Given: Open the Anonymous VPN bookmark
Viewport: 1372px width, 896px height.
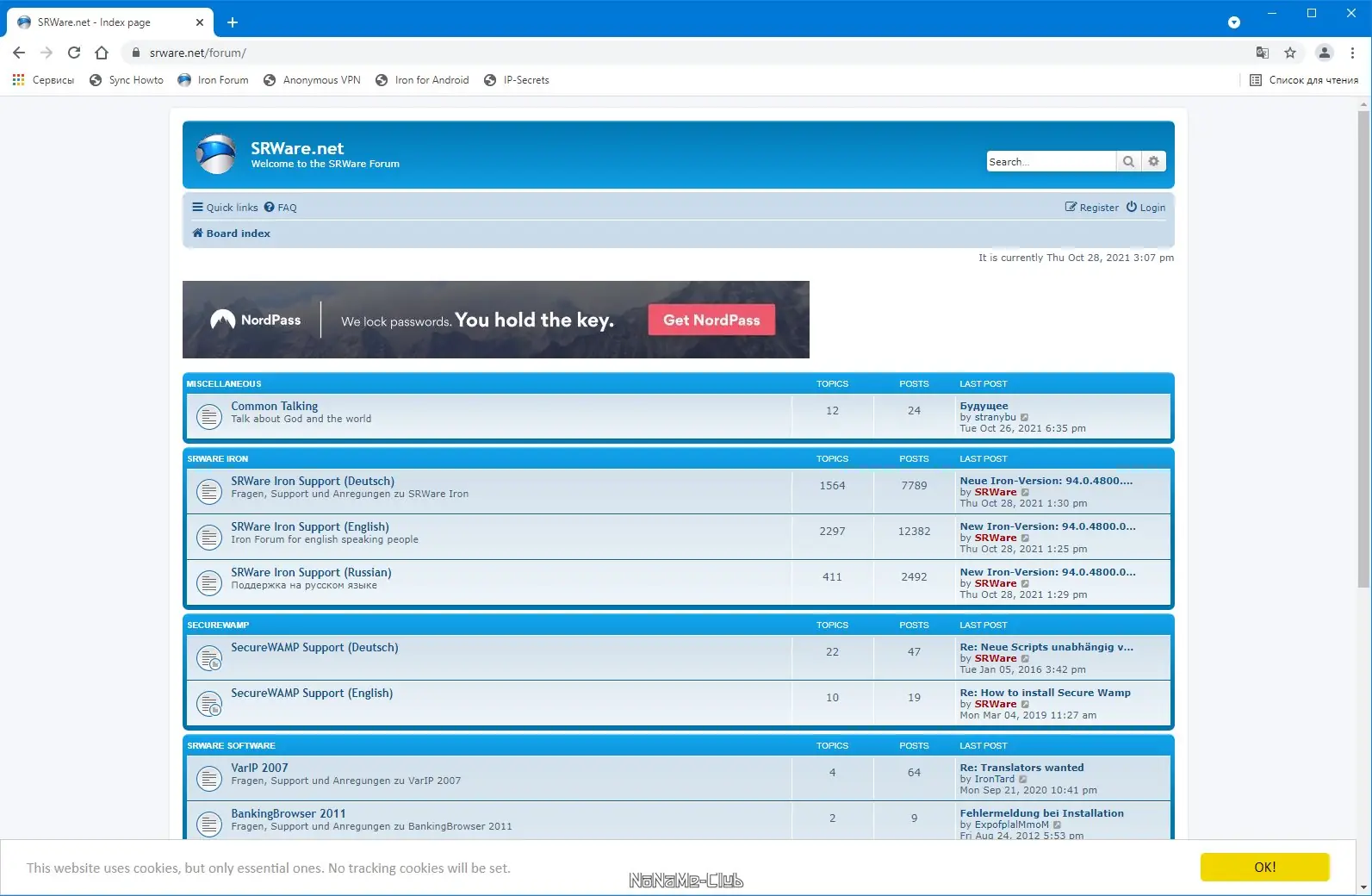Looking at the screenshot, I should click(x=312, y=80).
